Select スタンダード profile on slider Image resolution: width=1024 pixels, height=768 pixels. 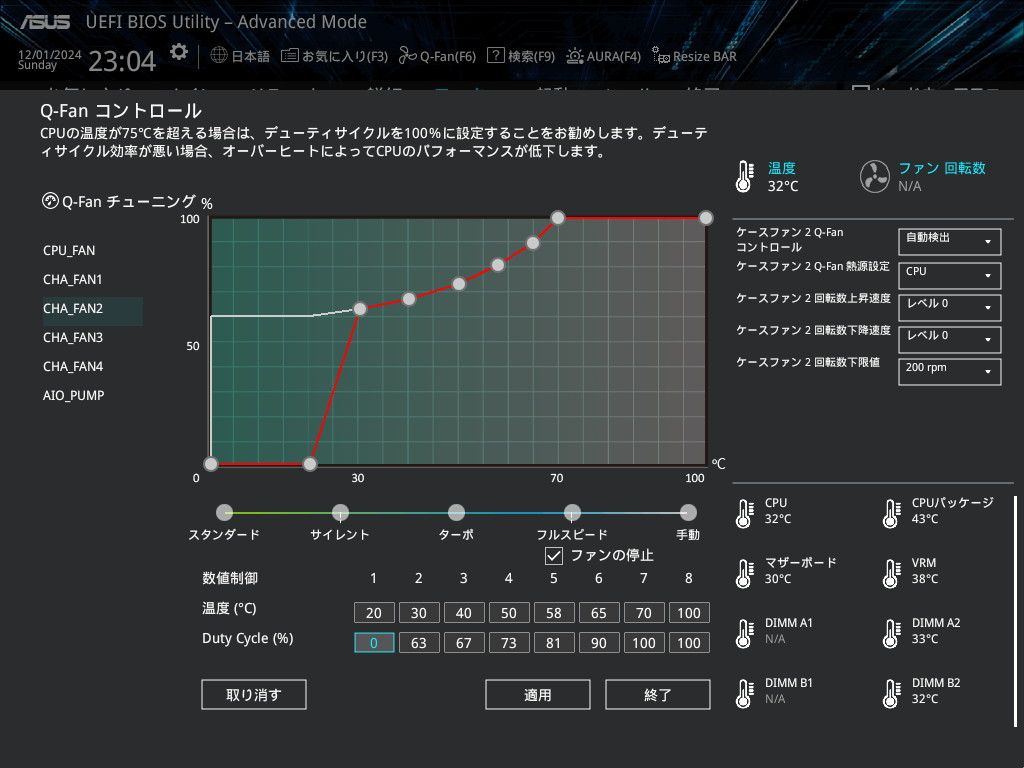pos(224,513)
